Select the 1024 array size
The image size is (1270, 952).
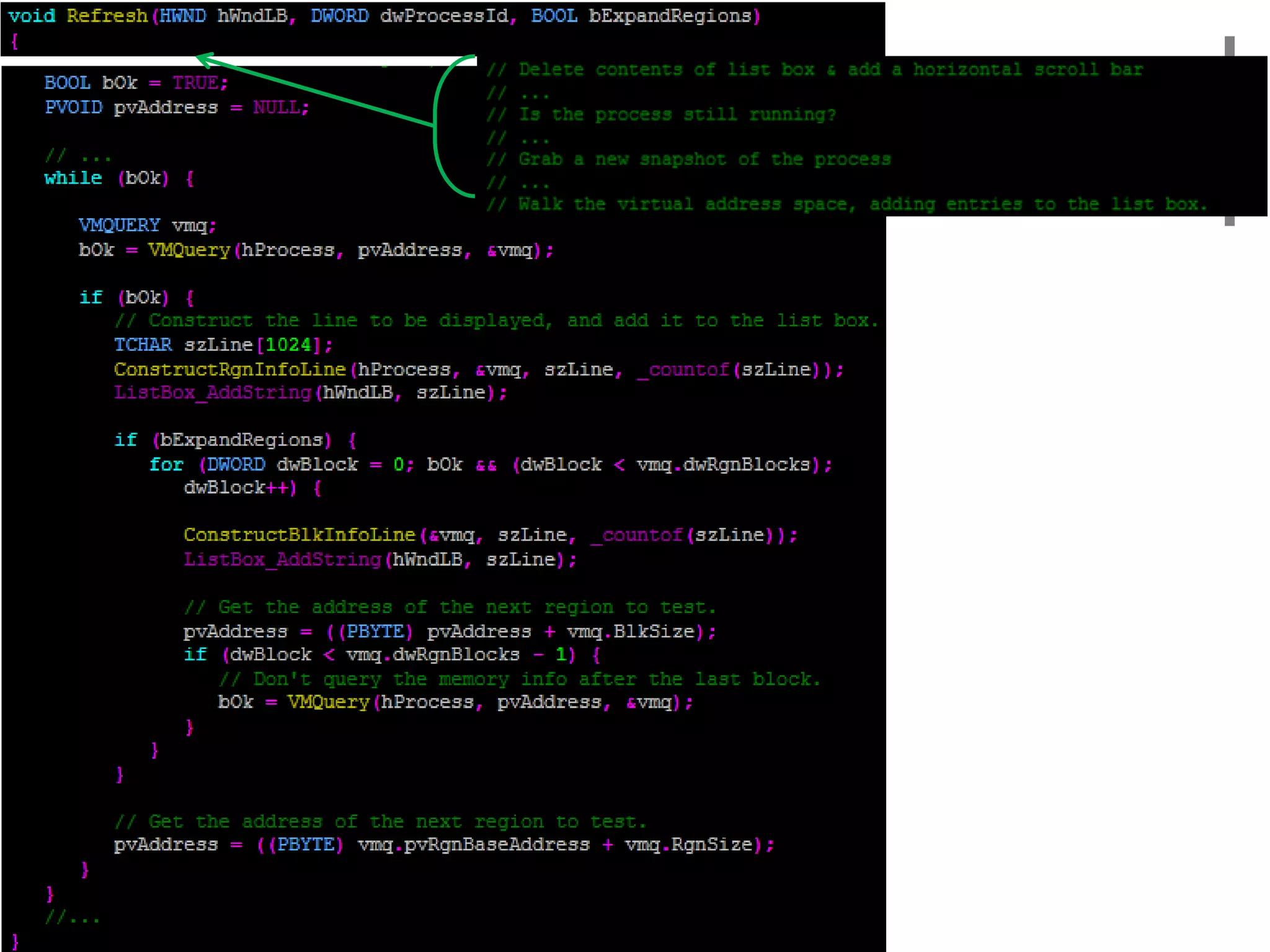(288, 345)
